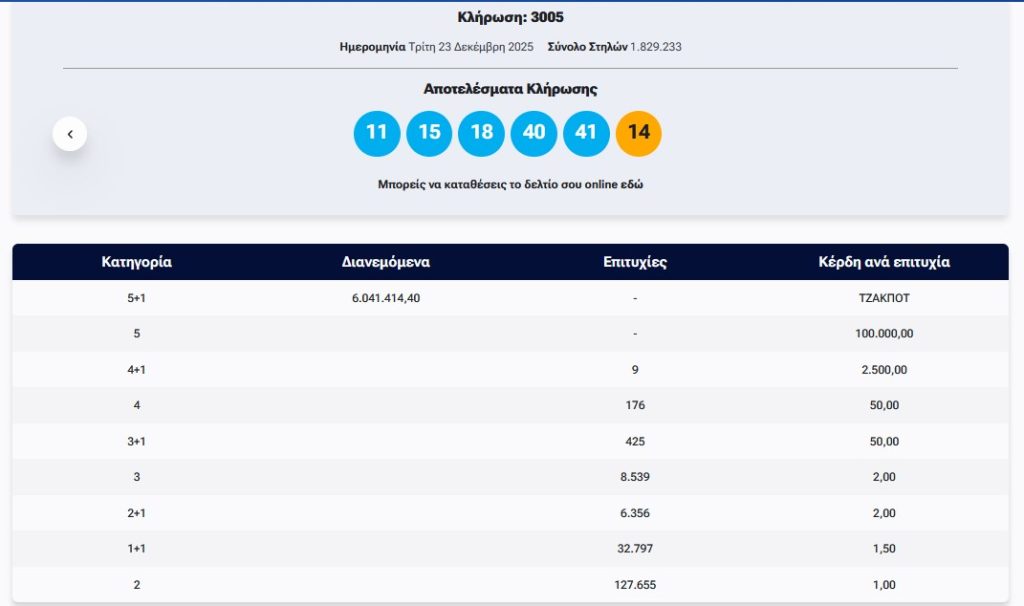Click the blue number 15 ball
The height and width of the screenshot is (606, 1024).
(x=429, y=133)
